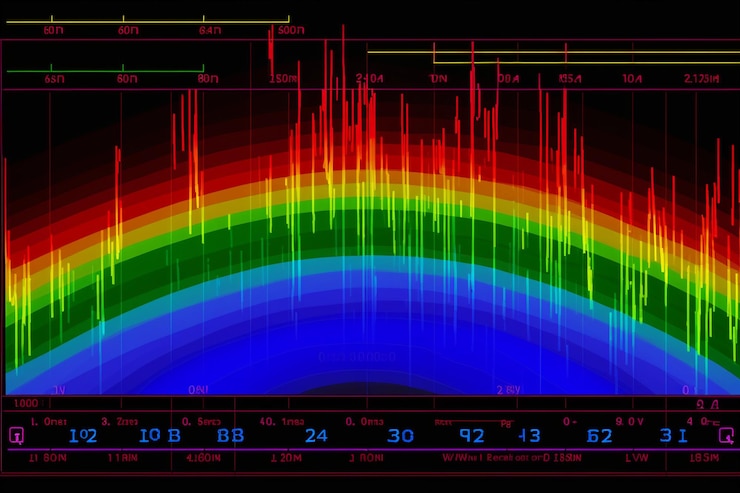Click the 2:04 axis label
Image resolution: width=740 pixels, height=493 pixels.
coord(370,78)
